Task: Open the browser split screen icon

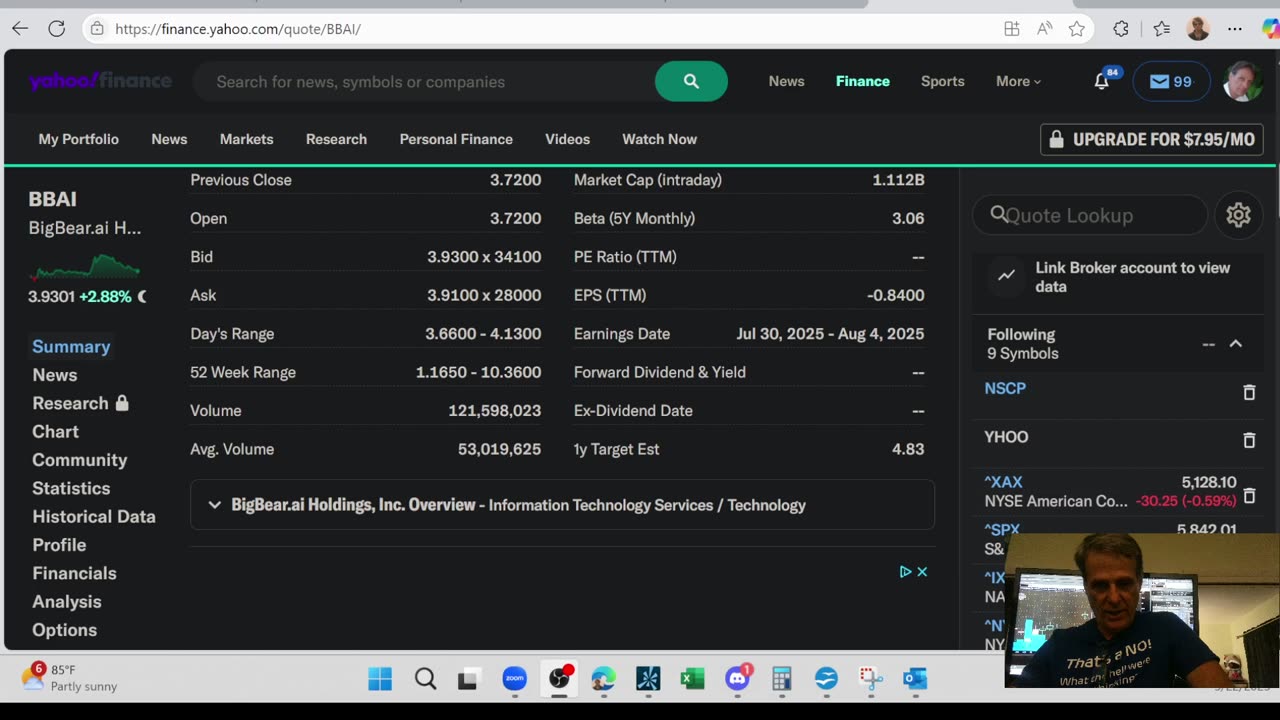Action: click(1012, 29)
